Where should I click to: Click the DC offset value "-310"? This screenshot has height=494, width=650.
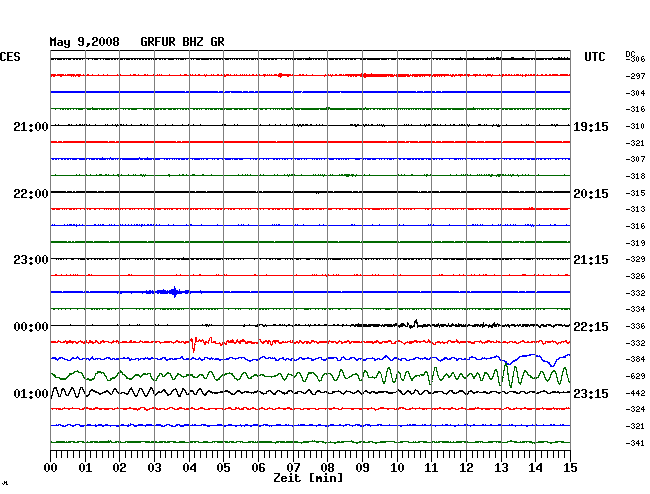635,126
